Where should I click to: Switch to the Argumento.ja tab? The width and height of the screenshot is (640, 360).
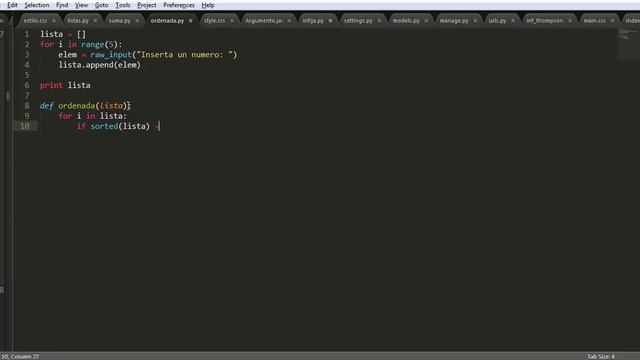(x=264, y=20)
